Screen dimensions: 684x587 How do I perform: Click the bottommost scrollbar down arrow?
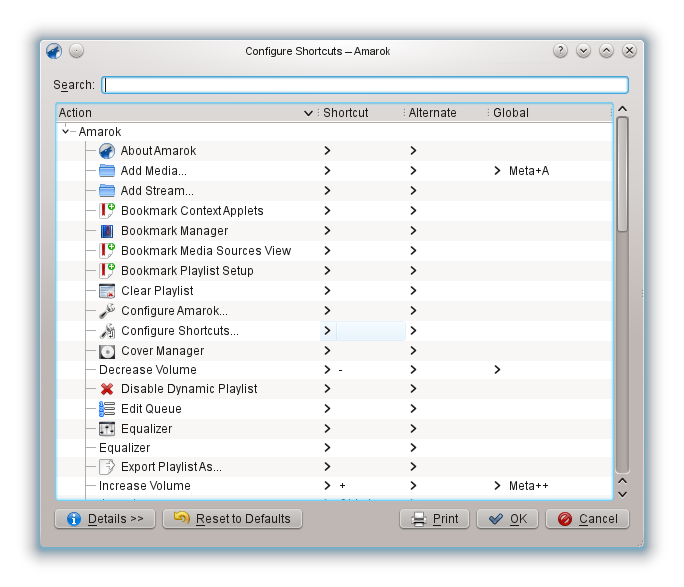point(622,495)
